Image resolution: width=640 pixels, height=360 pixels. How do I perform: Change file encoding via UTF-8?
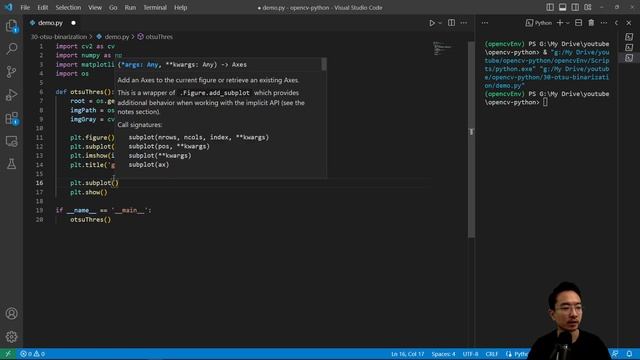pyautogui.click(x=470, y=354)
